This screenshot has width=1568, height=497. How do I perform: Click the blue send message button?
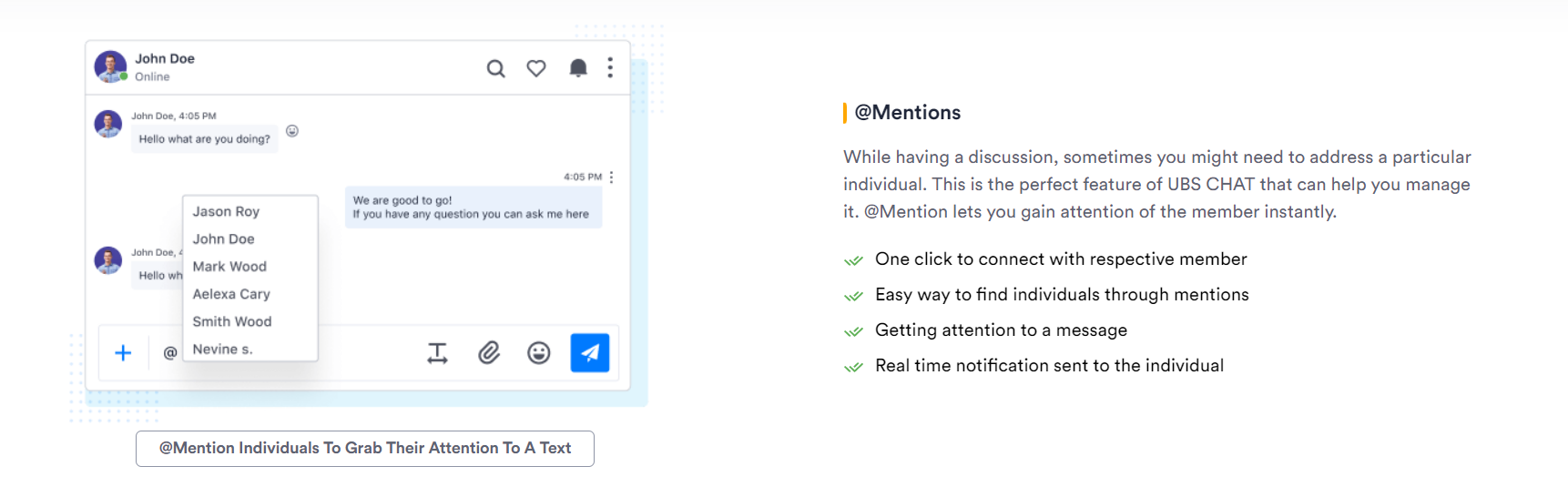click(590, 353)
